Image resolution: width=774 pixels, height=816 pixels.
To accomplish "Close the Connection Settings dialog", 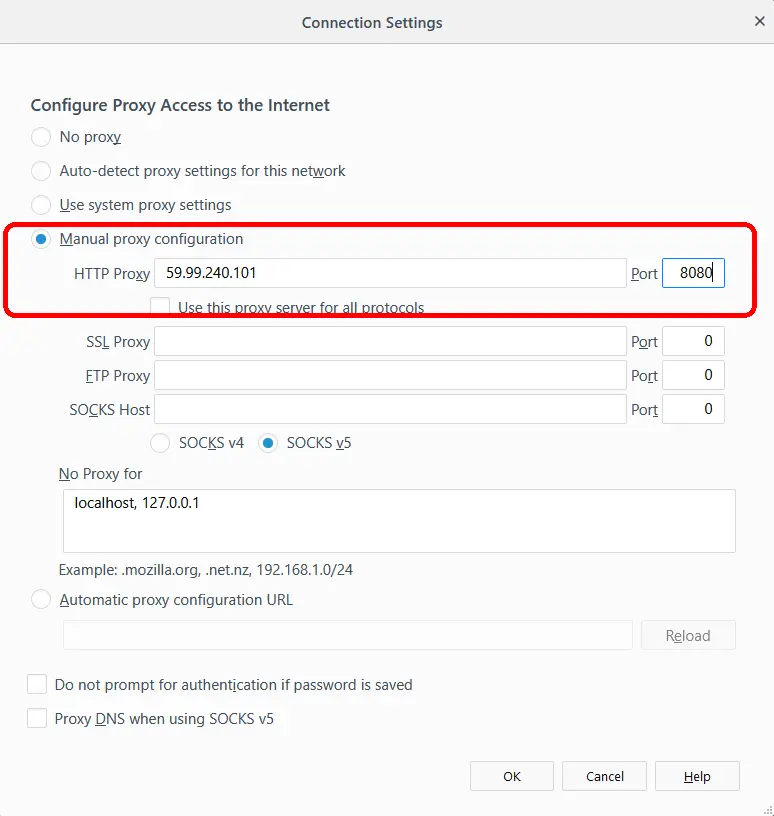I will click(x=760, y=21).
